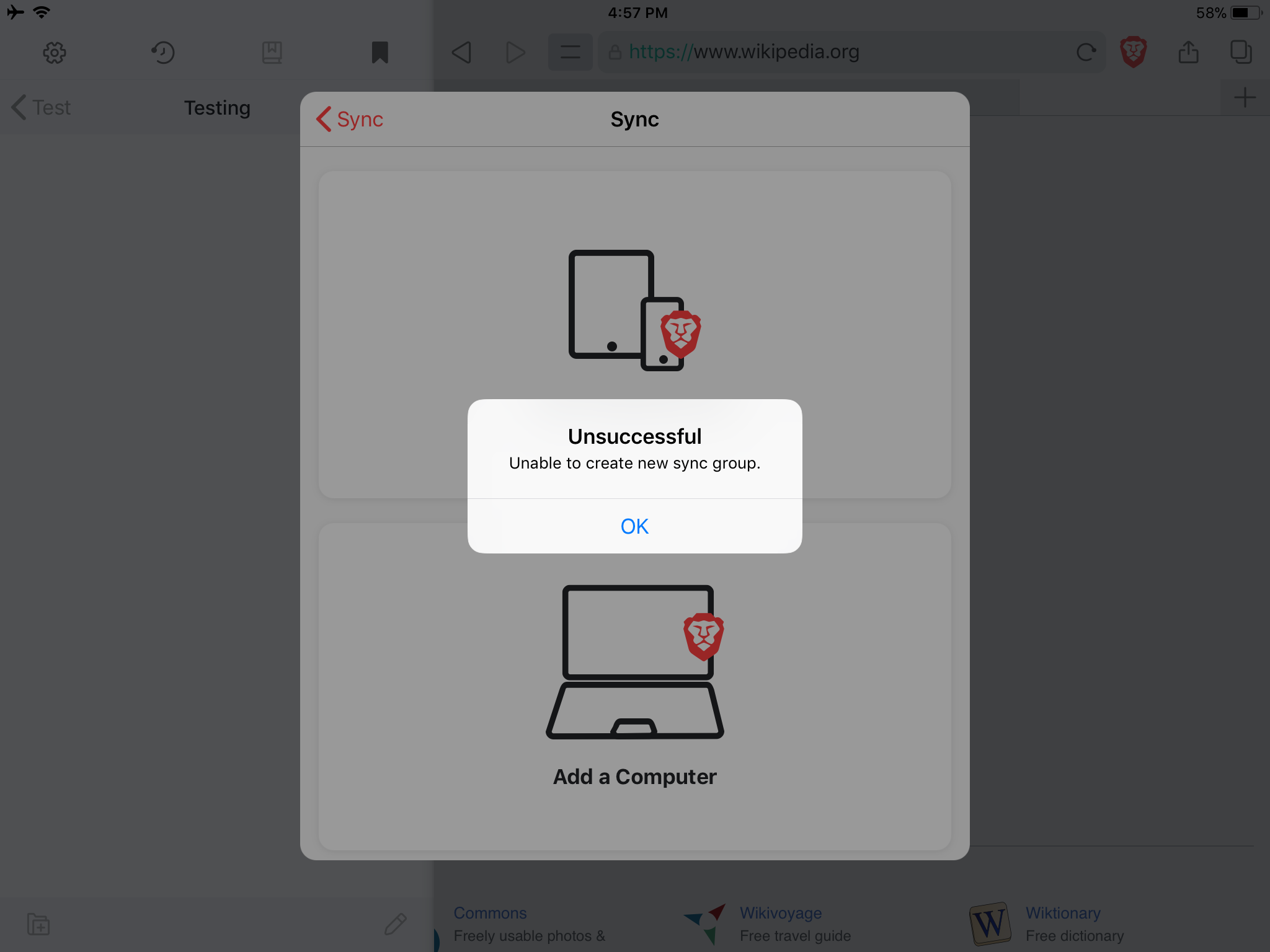Go forward with the forward arrow

point(515,53)
